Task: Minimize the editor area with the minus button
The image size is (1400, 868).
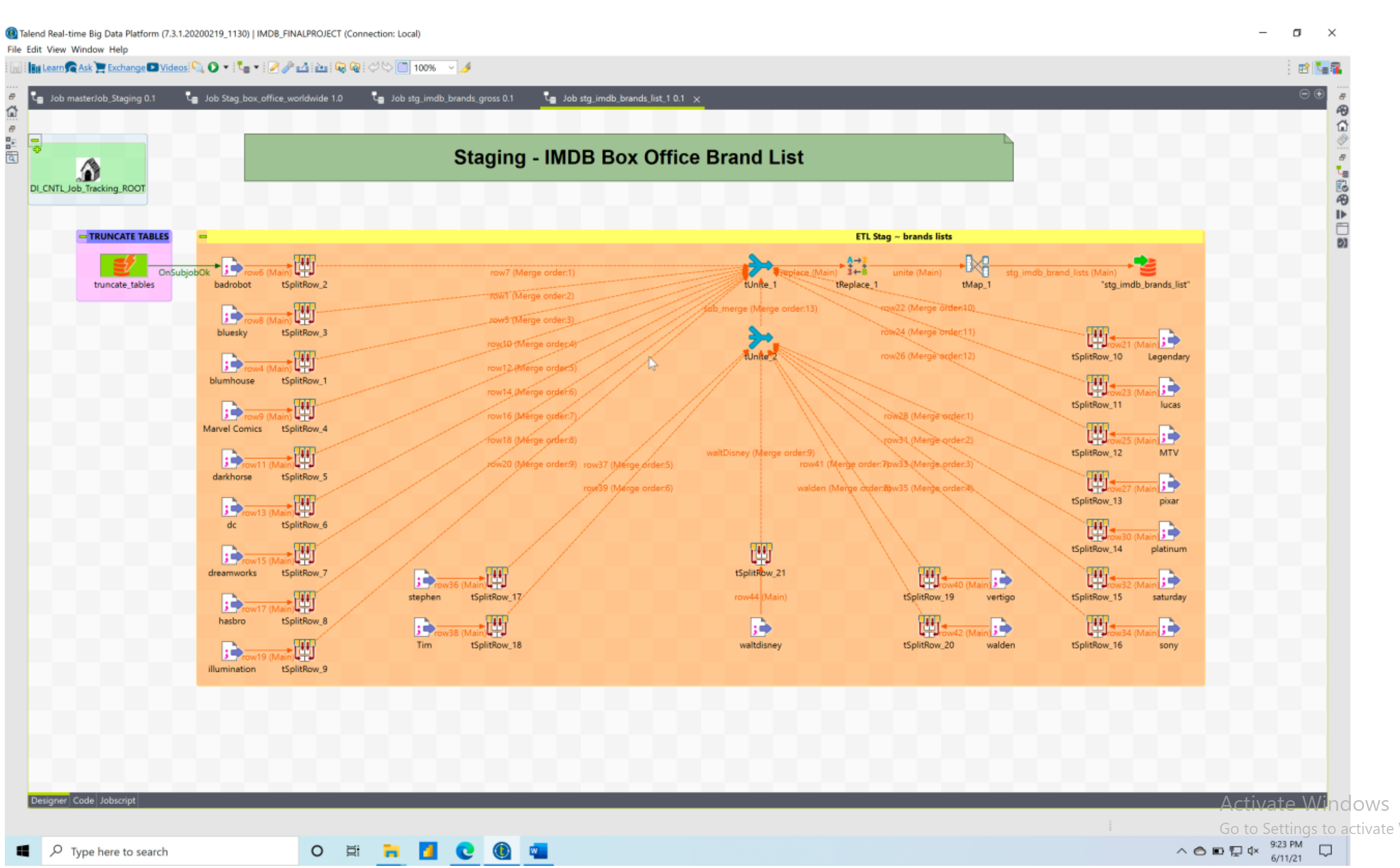Action: point(1304,94)
